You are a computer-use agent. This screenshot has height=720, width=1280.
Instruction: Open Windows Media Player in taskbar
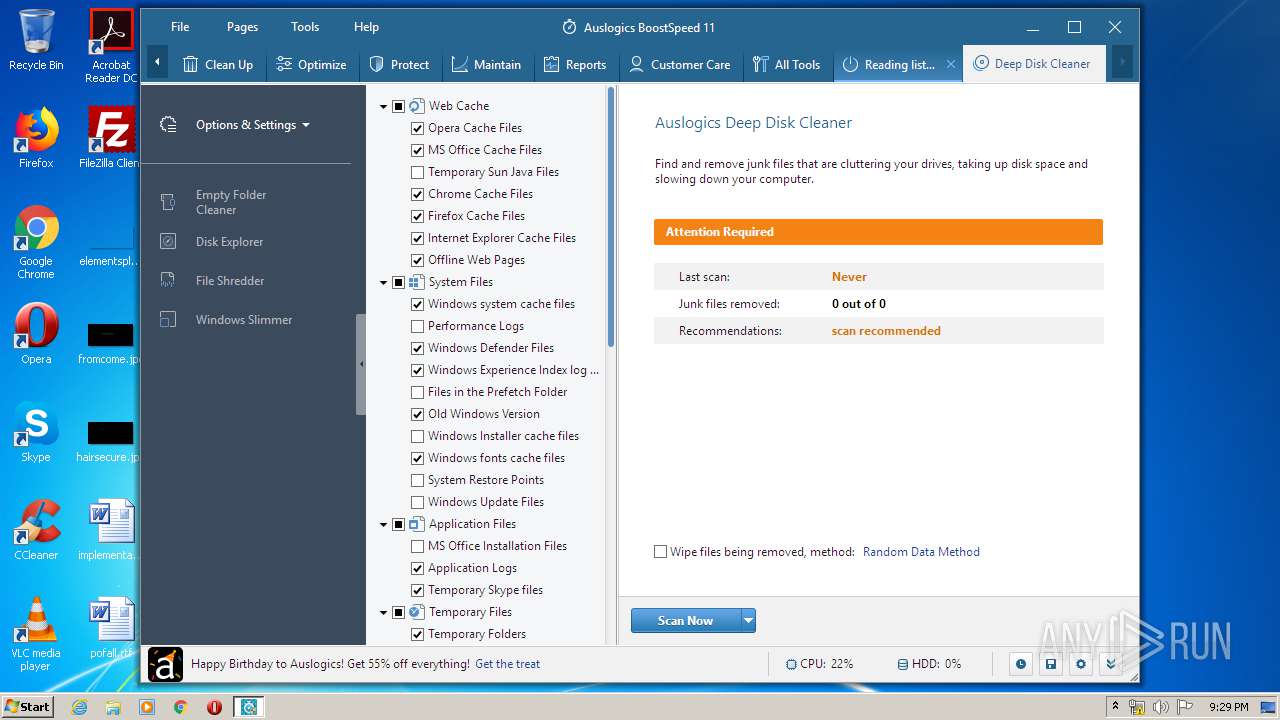[x=147, y=707]
